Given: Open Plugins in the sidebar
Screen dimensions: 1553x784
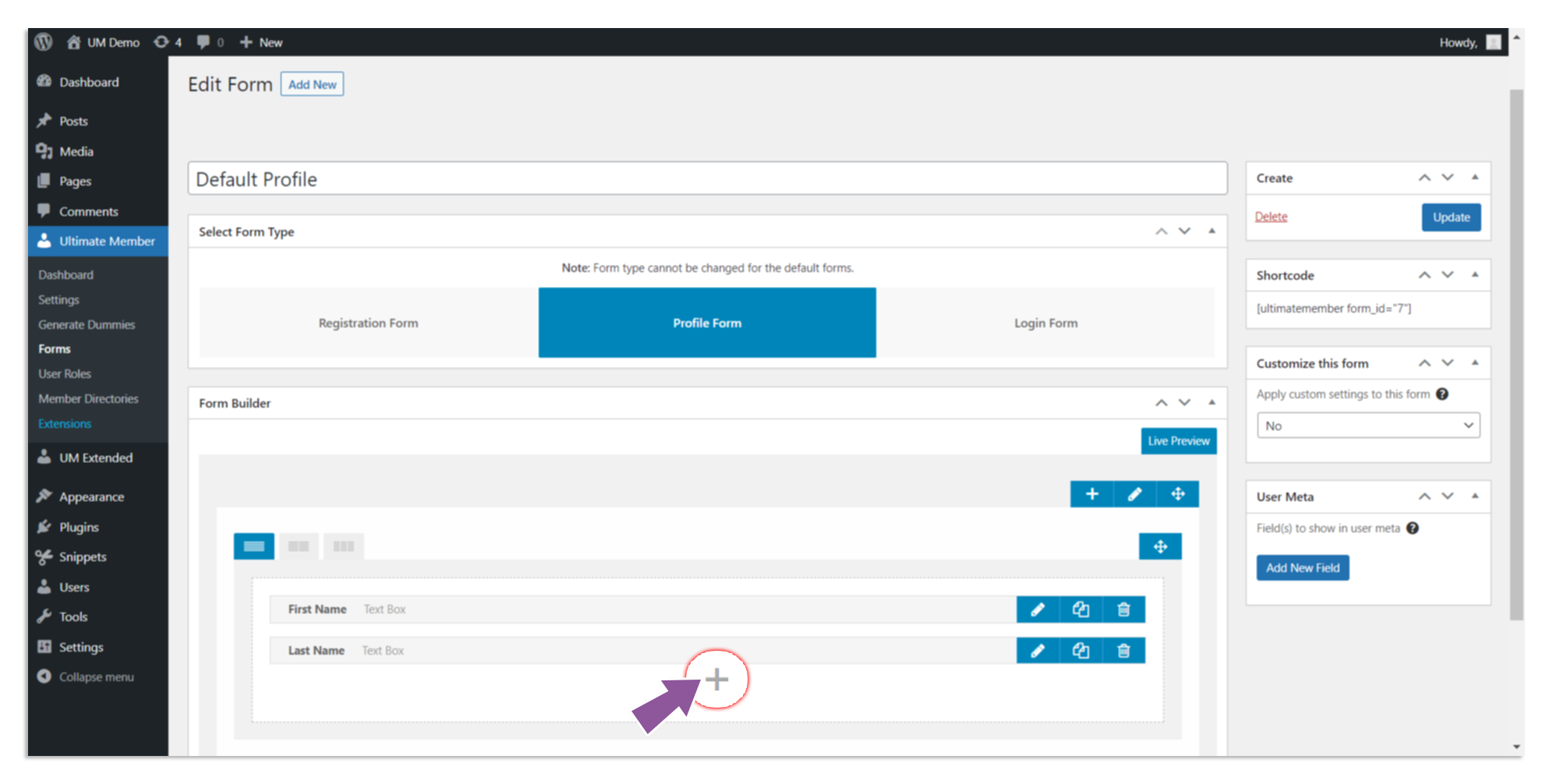Looking at the screenshot, I should tap(79, 527).
